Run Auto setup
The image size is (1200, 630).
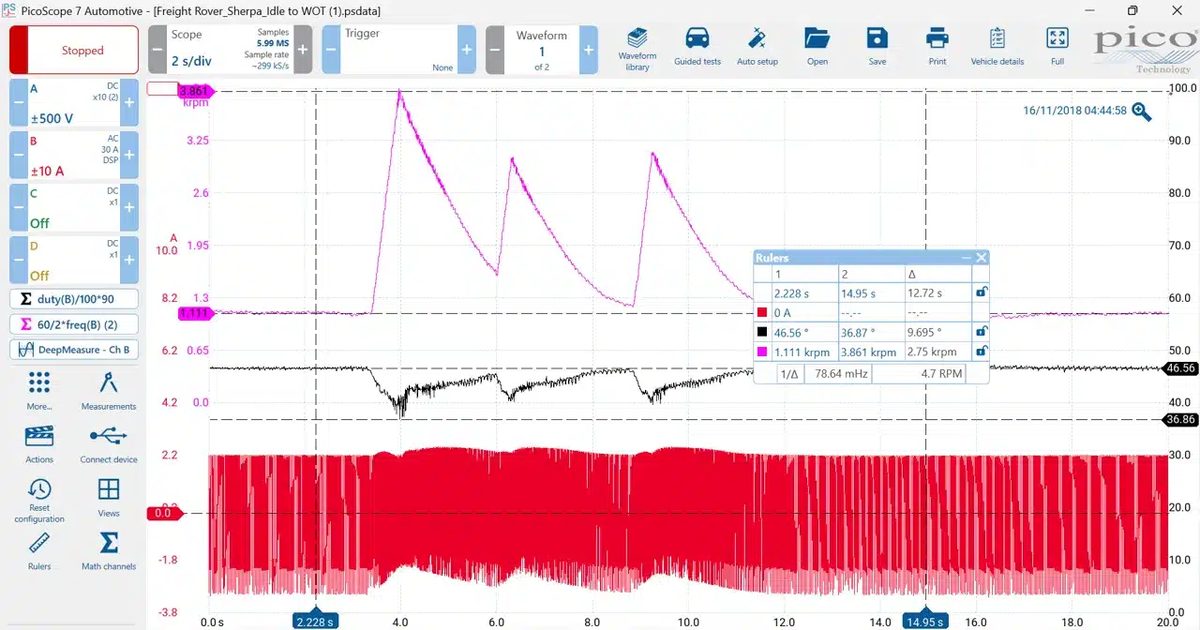click(x=757, y=48)
